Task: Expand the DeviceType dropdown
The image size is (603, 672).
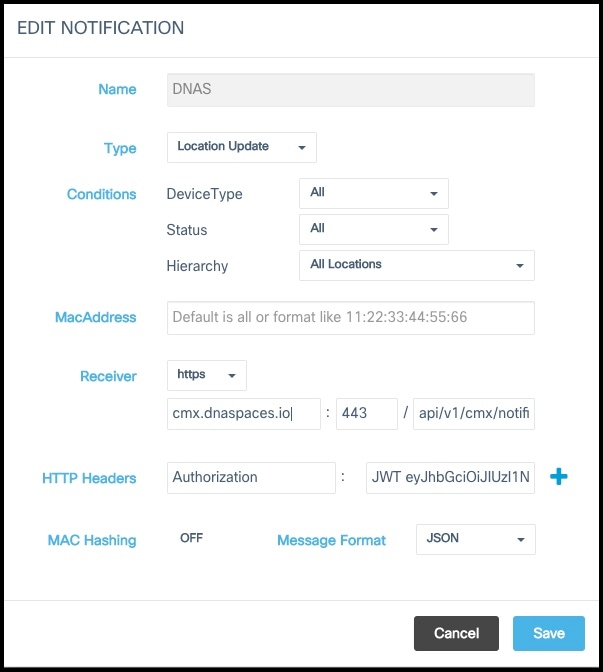Action: (374, 193)
